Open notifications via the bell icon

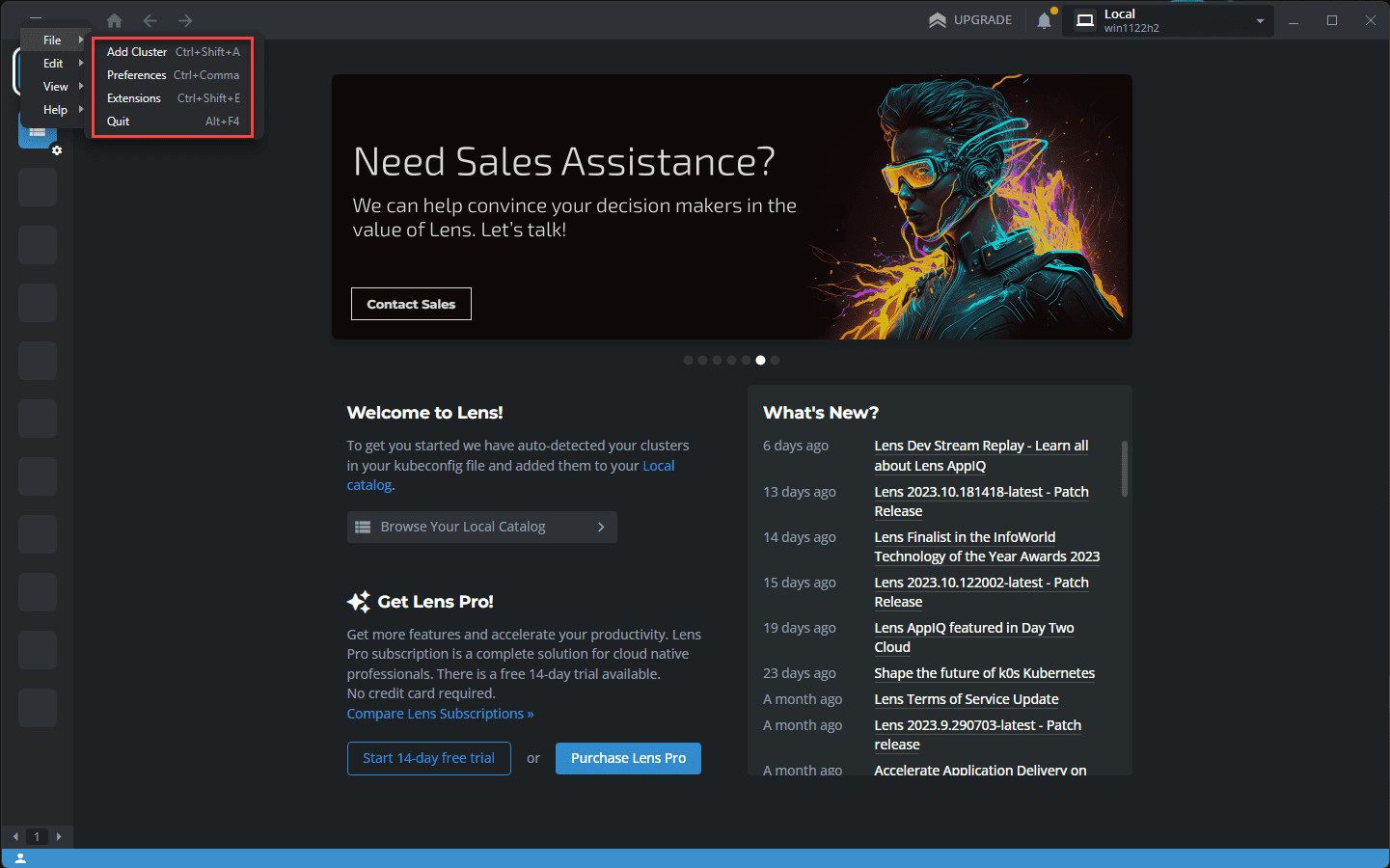point(1044,20)
